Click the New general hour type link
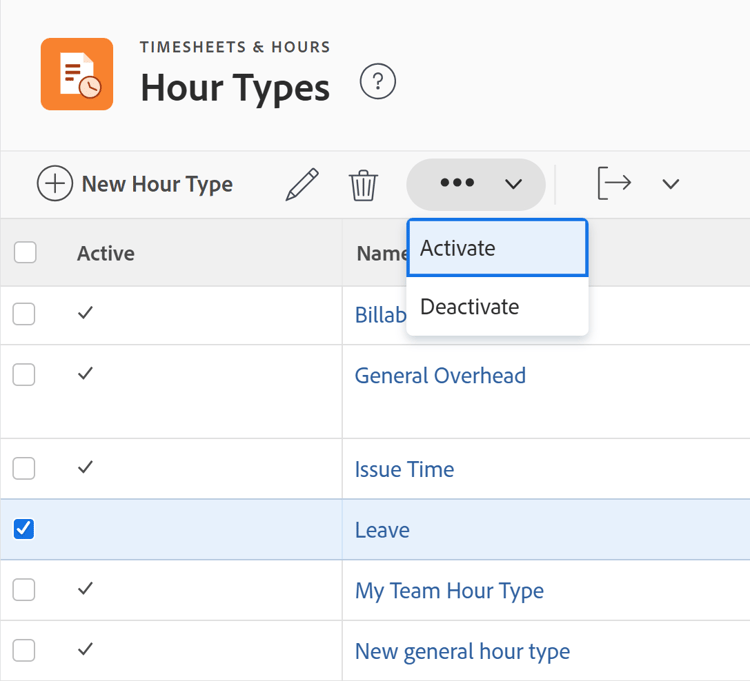The height and width of the screenshot is (681, 750). 462,652
